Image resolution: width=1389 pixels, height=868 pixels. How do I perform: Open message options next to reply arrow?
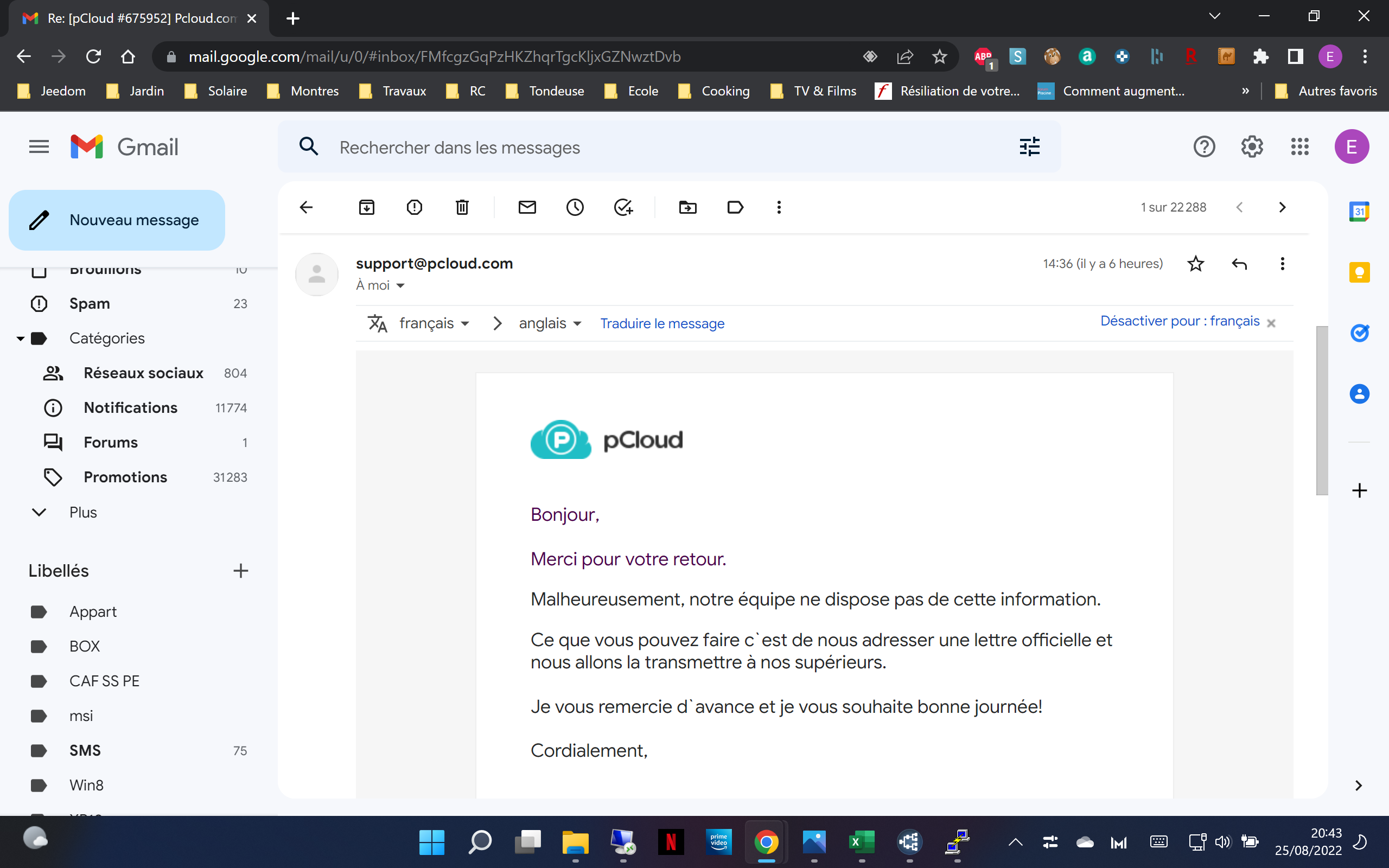(x=1282, y=264)
